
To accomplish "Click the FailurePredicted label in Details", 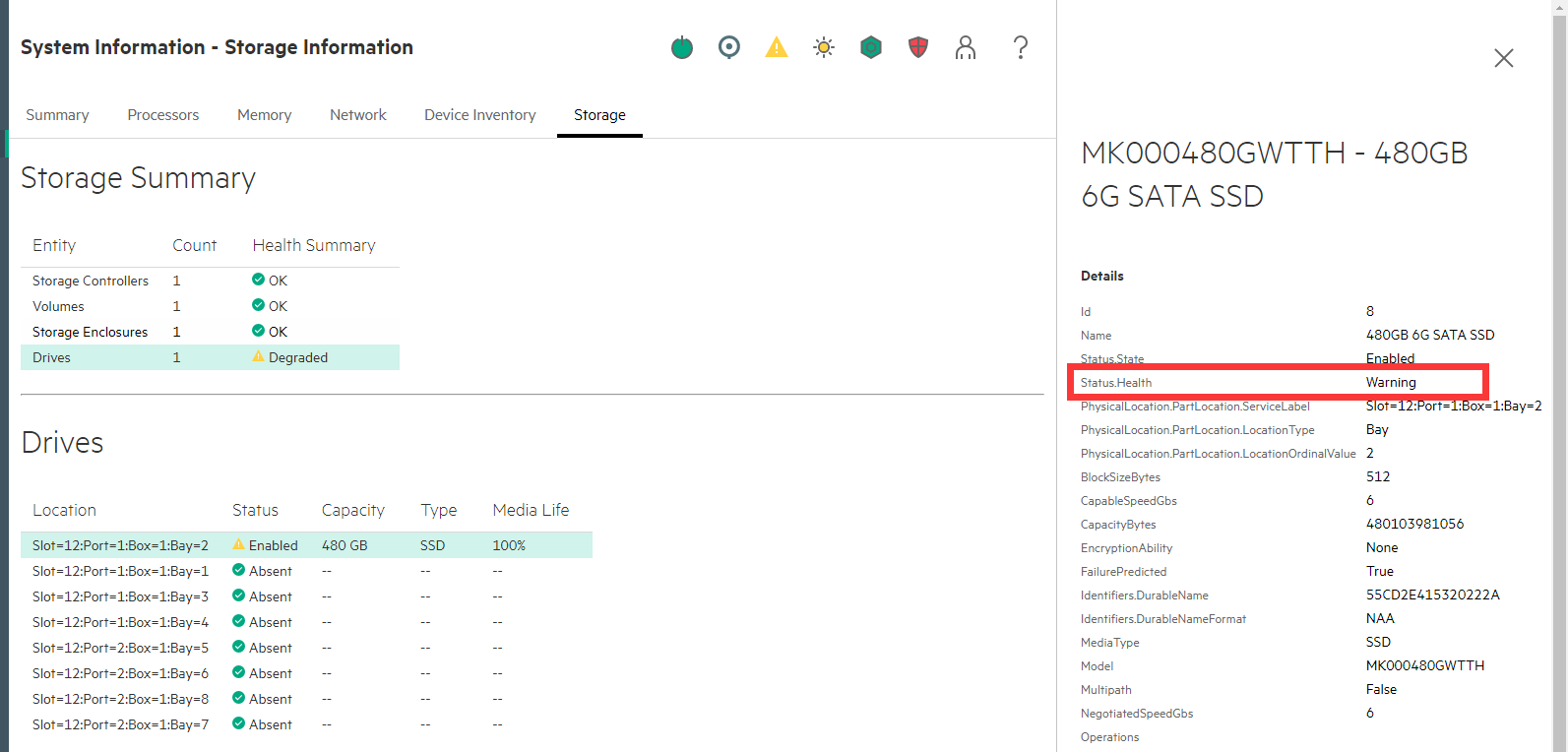I will point(1123,572).
